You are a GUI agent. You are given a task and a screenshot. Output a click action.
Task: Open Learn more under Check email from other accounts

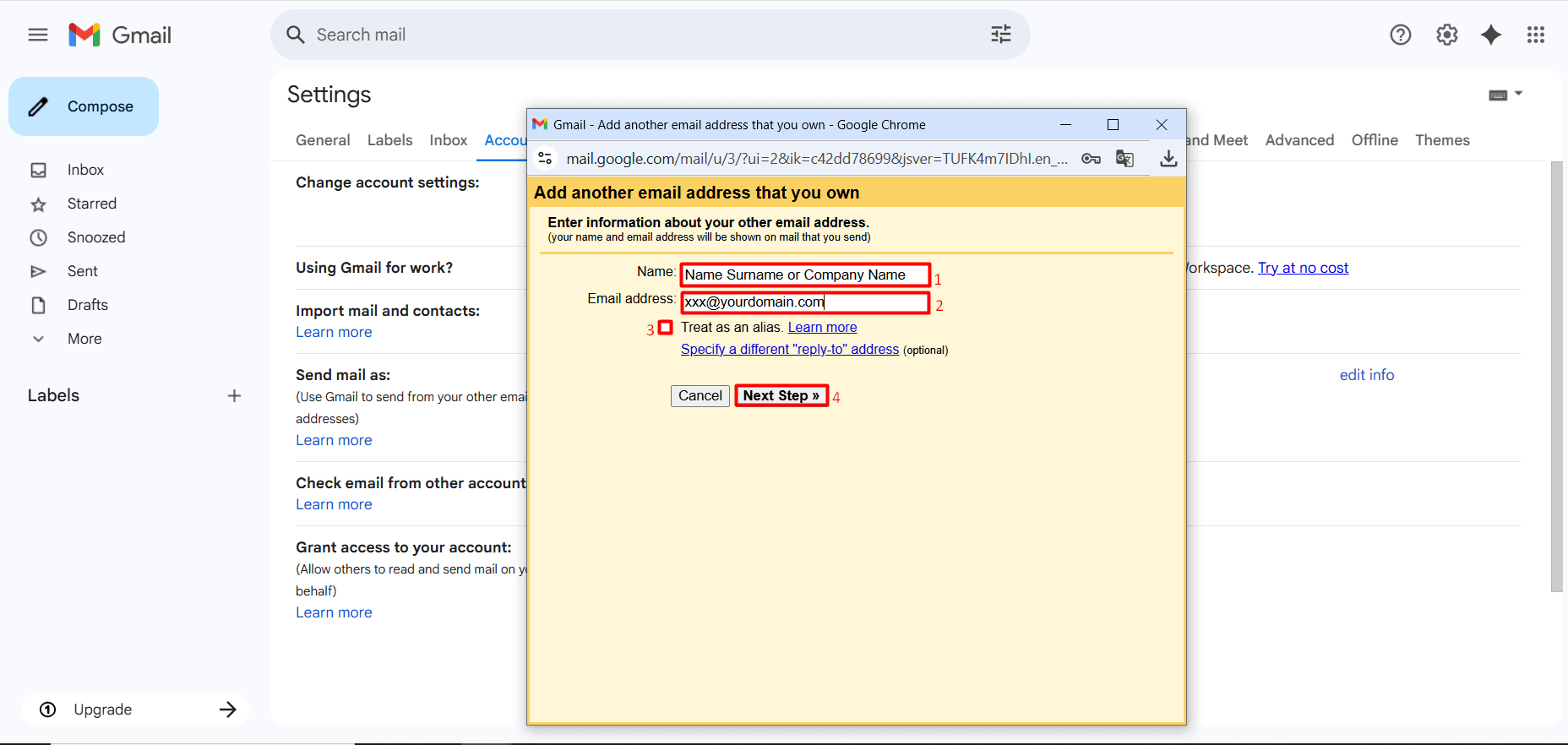334,504
